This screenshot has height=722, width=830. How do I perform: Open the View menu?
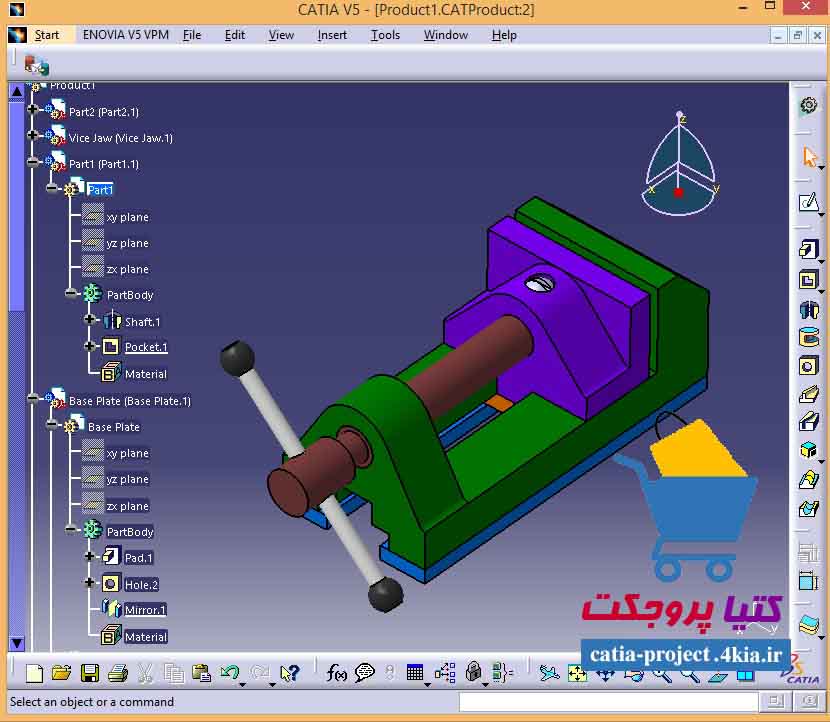pyautogui.click(x=281, y=35)
